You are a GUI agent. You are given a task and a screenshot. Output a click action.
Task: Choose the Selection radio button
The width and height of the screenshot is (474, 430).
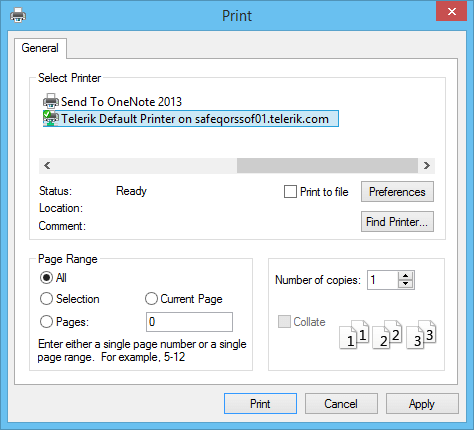click(46, 299)
